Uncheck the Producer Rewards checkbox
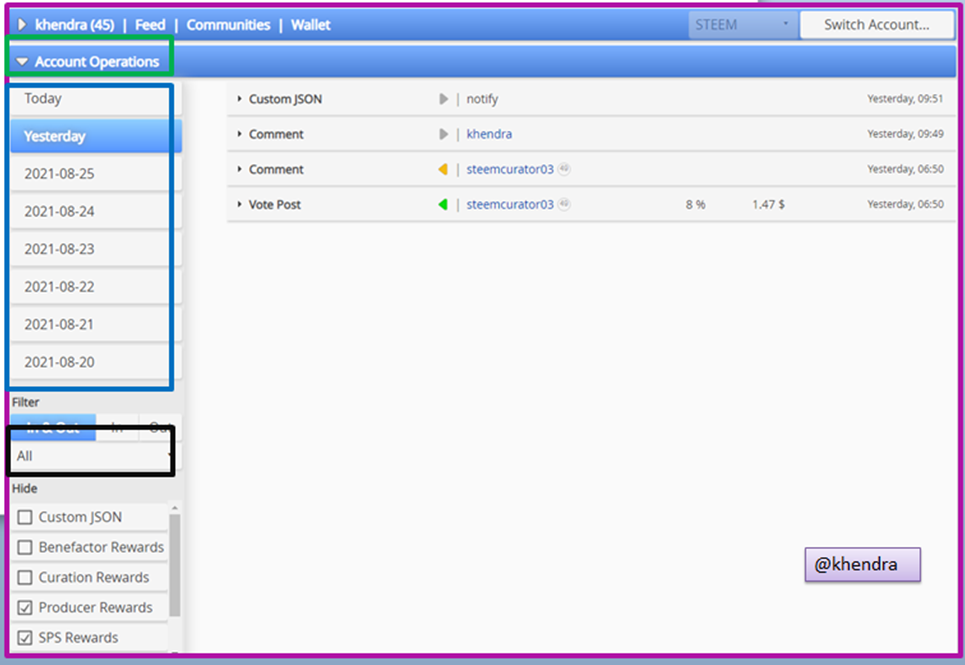 click(25, 607)
